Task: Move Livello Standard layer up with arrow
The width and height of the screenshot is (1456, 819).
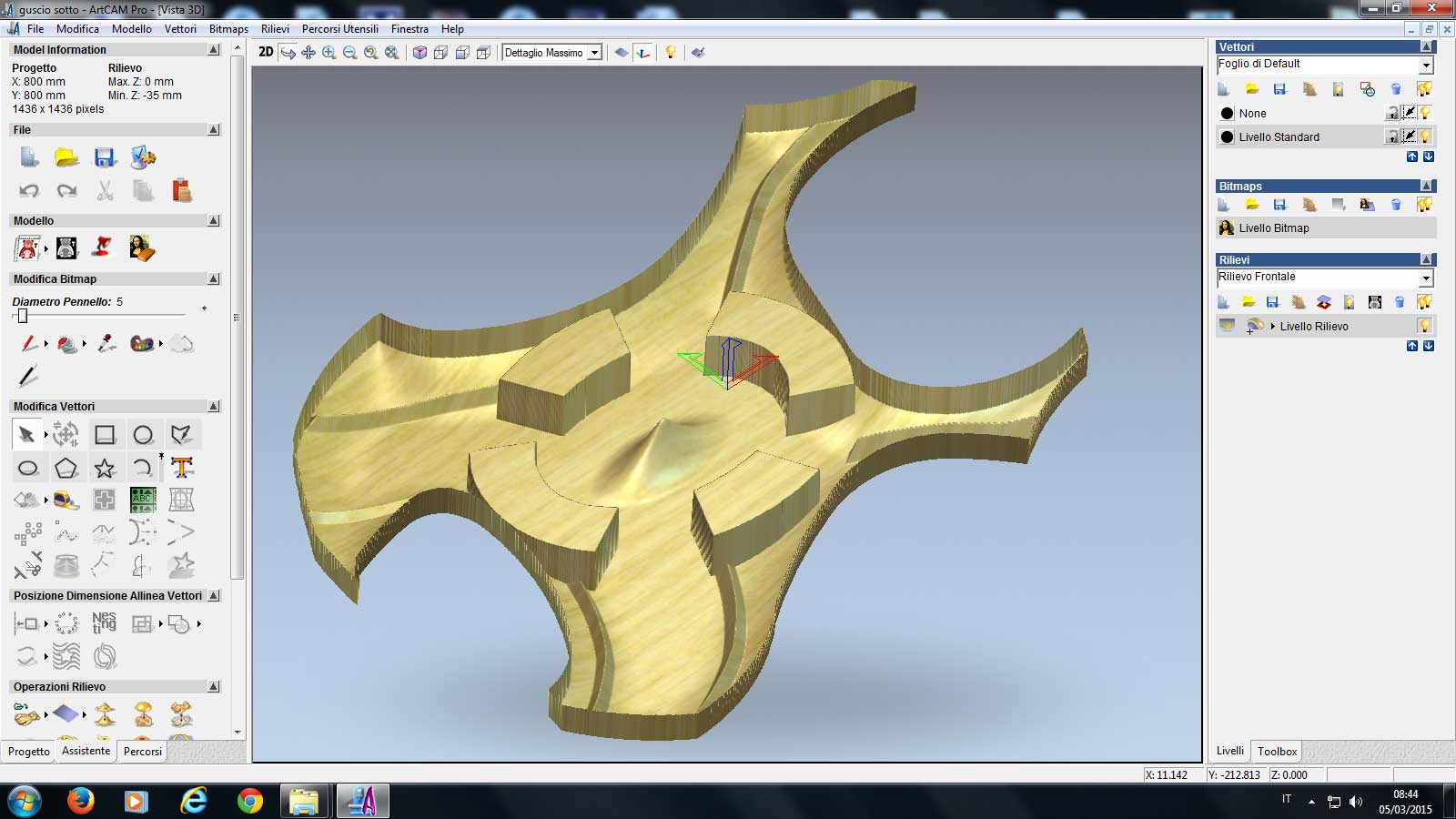Action: click(1411, 157)
